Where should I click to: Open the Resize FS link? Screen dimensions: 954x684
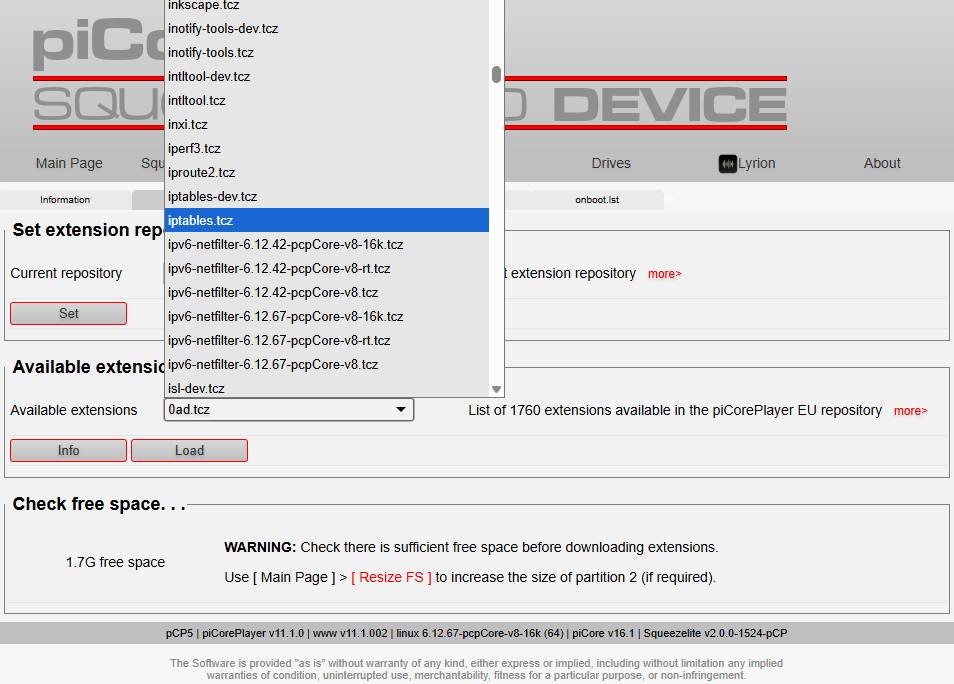coord(391,577)
